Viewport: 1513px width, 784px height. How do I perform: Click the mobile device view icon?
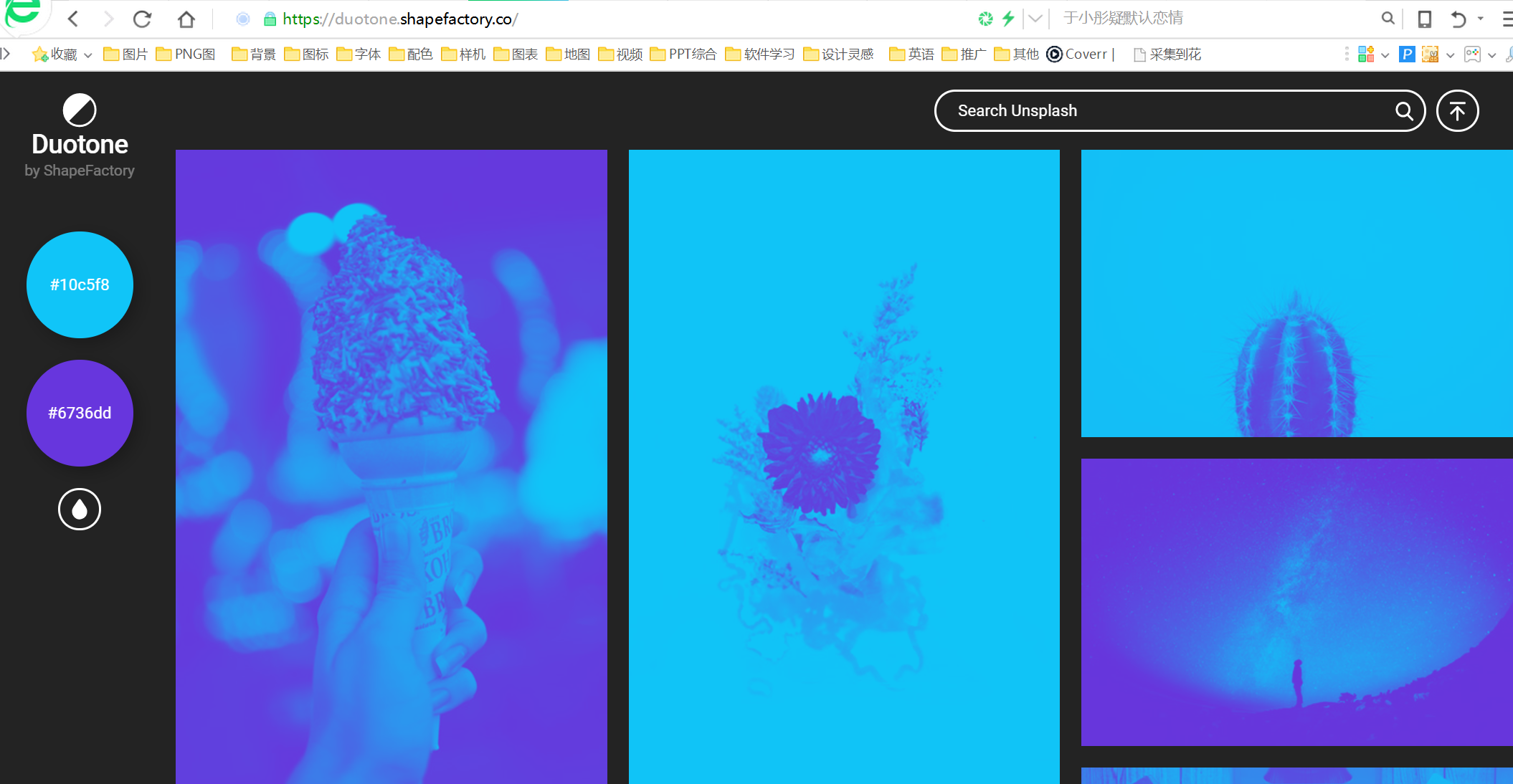[x=1424, y=19]
